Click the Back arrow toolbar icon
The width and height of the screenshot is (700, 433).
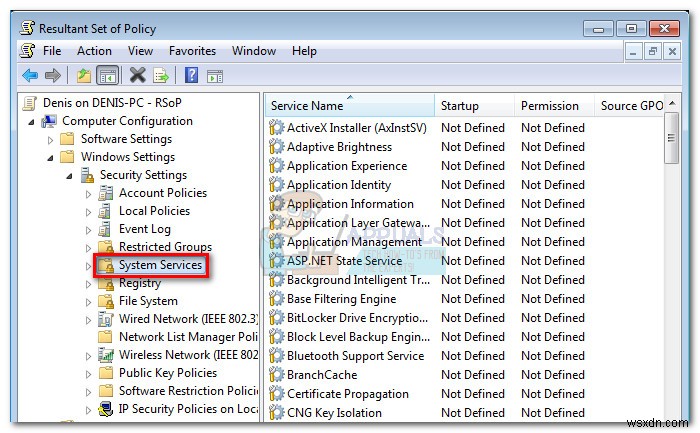30,75
